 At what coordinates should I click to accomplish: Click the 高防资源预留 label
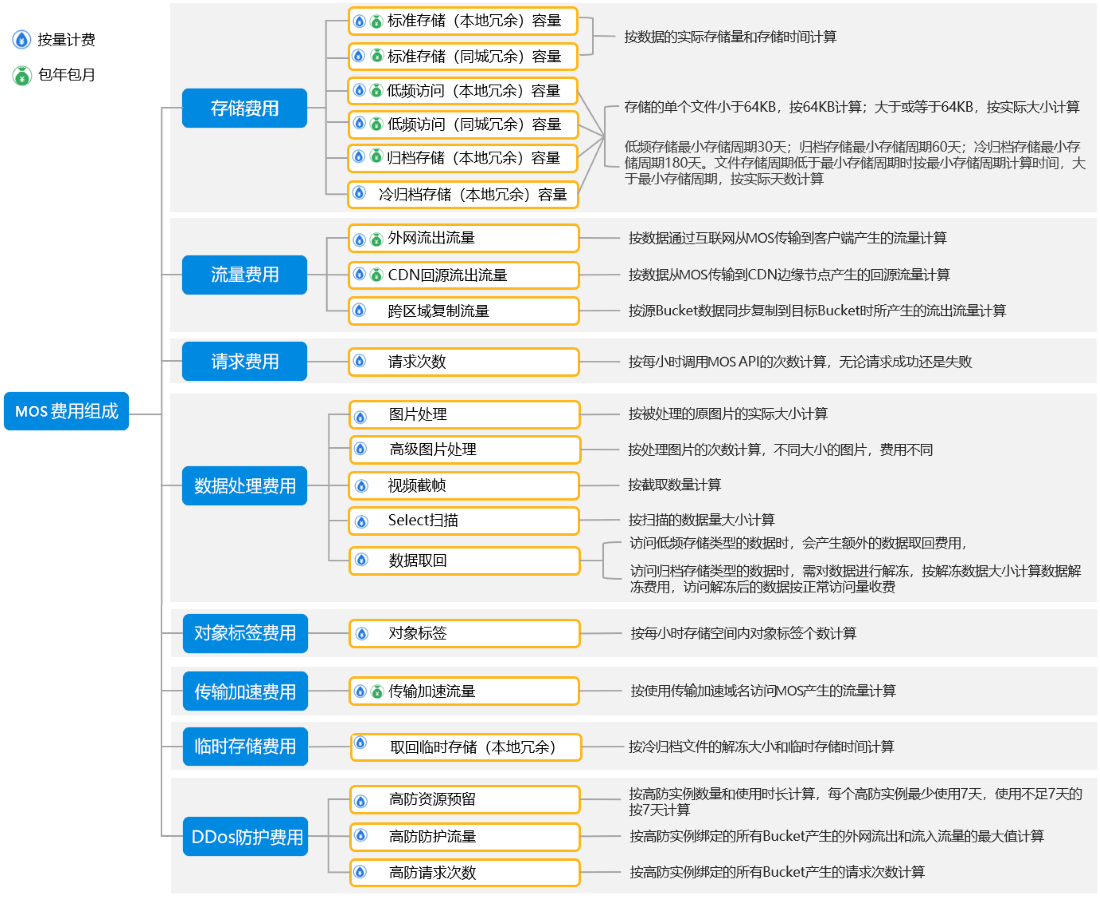432,800
